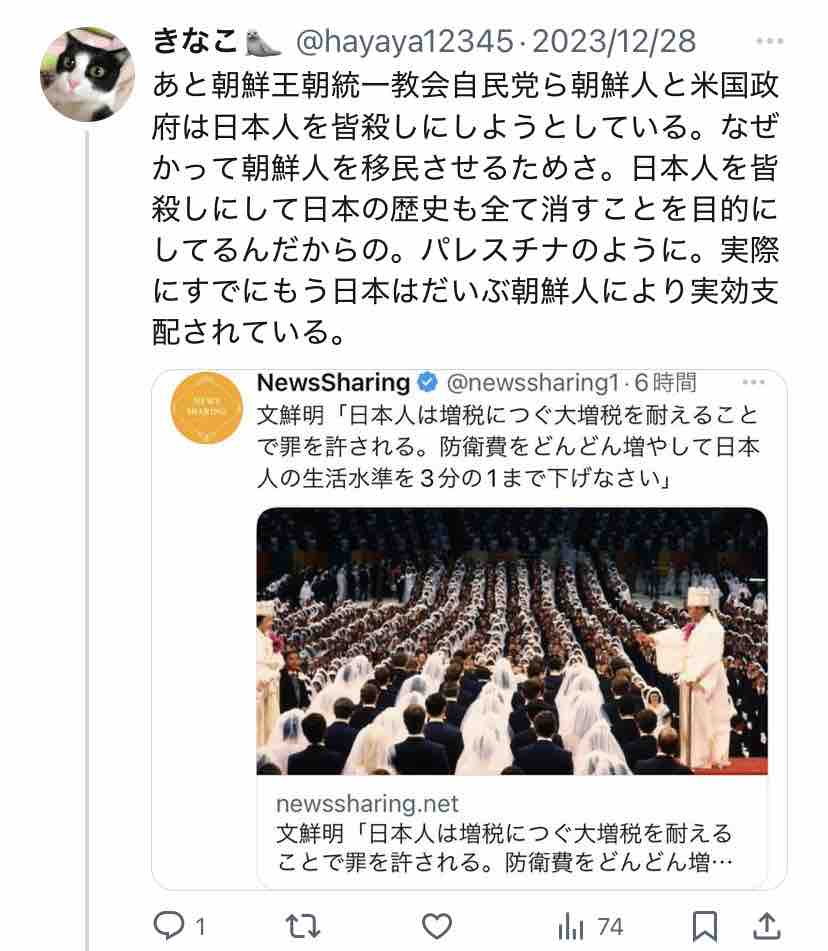Like the post with heart icon
Image resolution: width=828 pixels, height=951 pixels.
click(x=437, y=926)
